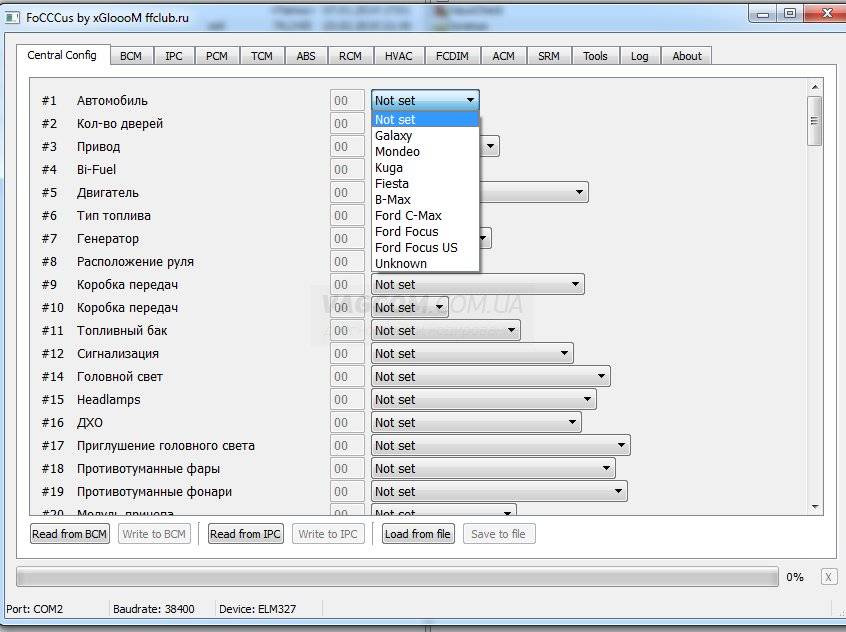Click the #4 Bi-Fuel label
Screen dimensions: 846x632
tap(97, 169)
